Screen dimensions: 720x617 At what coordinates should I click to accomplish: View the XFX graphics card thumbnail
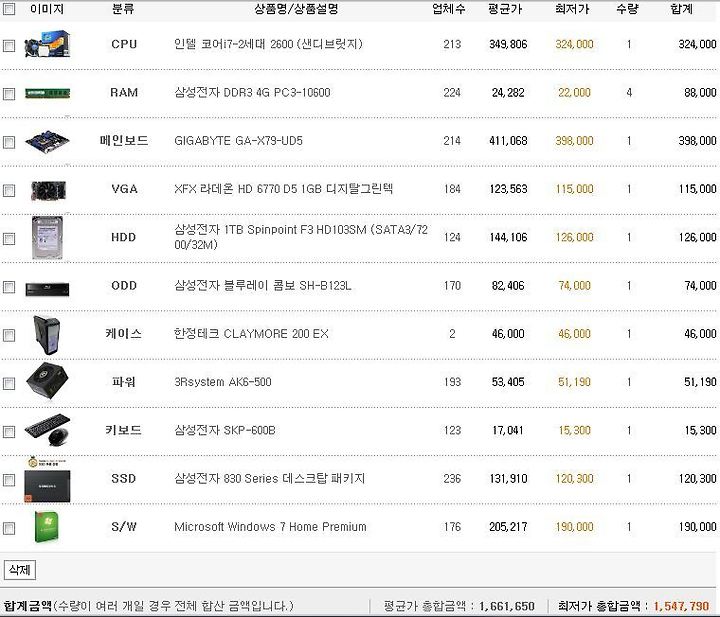pos(48,190)
